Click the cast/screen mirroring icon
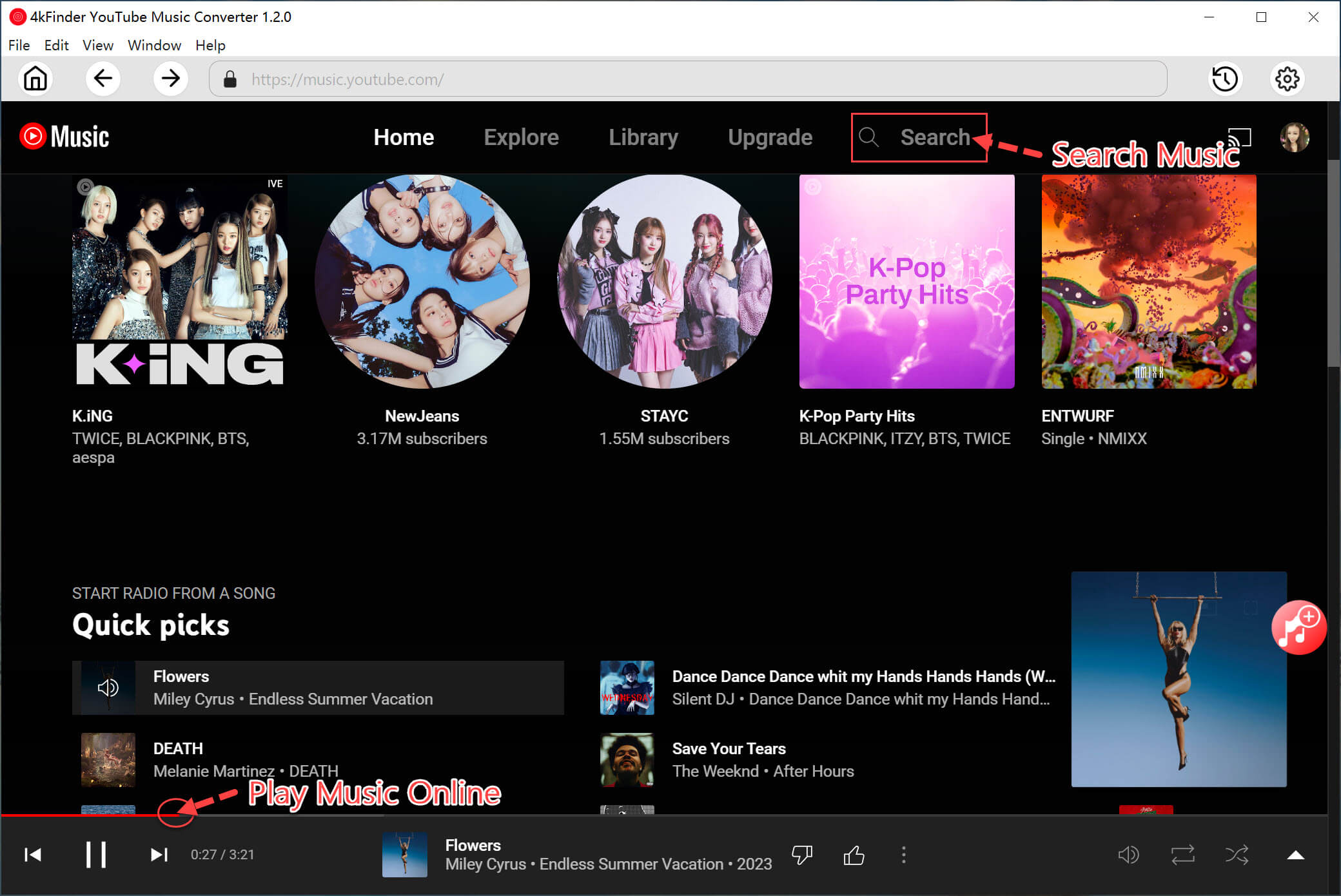Screen dimensions: 1341x896 1242,136
